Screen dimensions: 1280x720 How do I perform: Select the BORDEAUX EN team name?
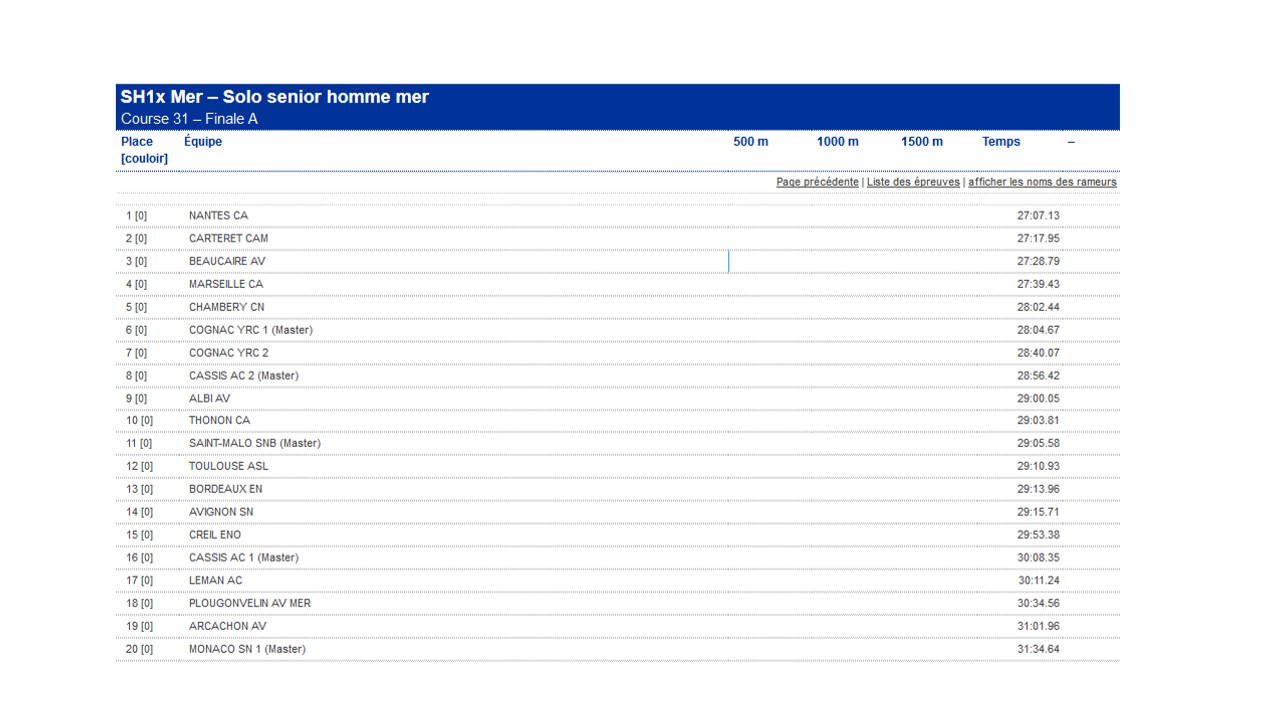click(226, 490)
